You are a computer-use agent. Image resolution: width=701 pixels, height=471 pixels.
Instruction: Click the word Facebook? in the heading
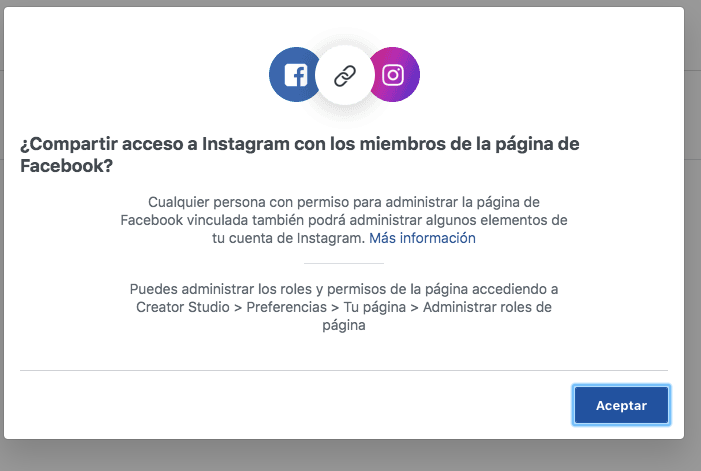(x=67, y=166)
